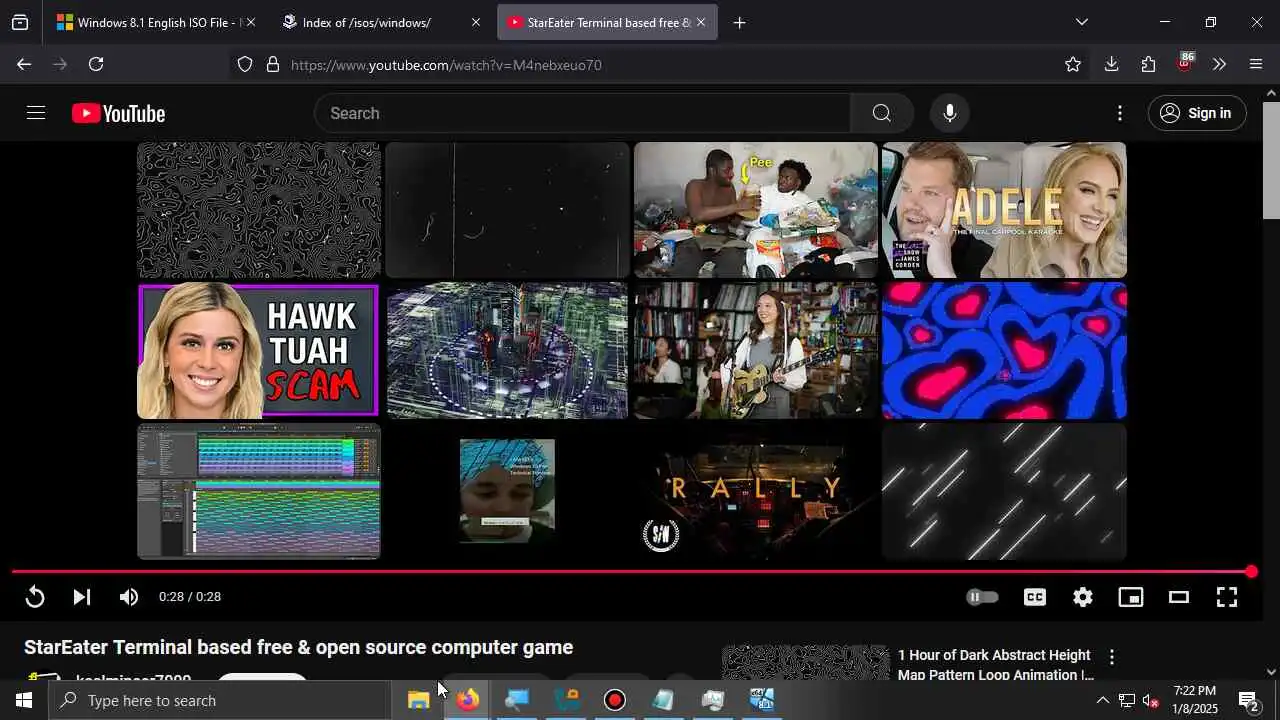1280x720 pixels.
Task: Switch to the Windows 8.1 English ISO File tab
Action: click(x=146, y=22)
